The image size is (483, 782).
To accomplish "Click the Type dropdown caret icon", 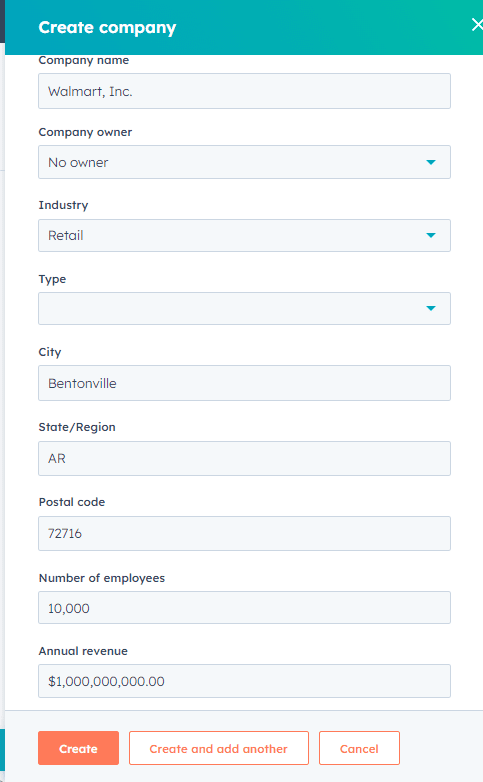I will (431, 308).
